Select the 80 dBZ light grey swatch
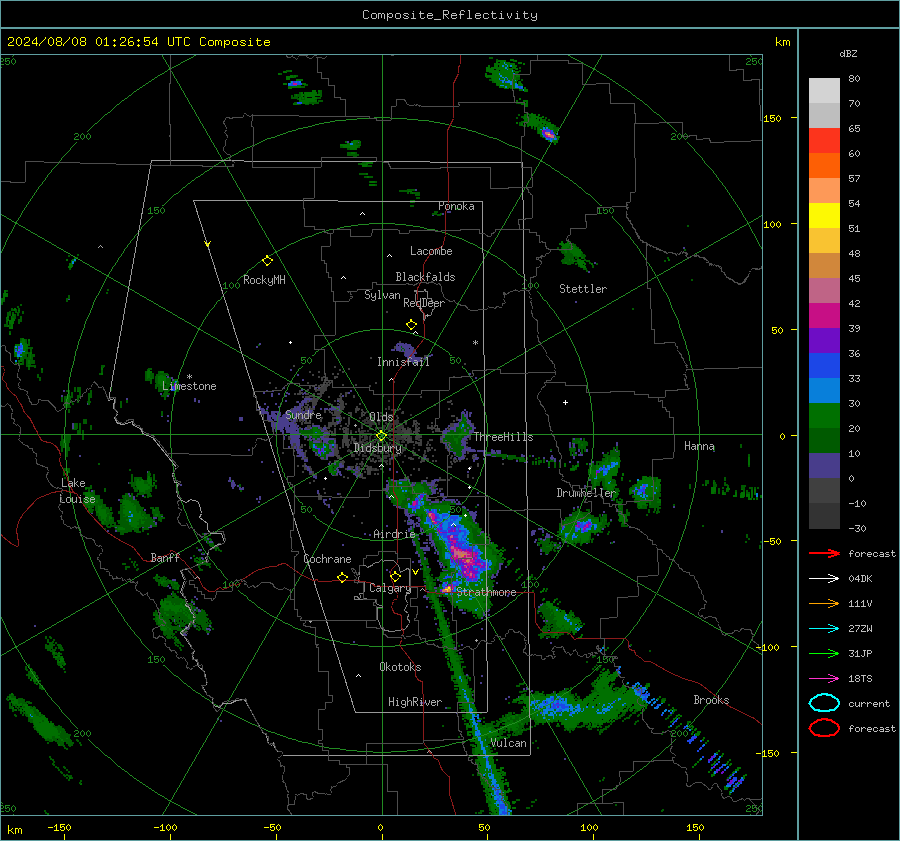This screenshot has height=841, width=900. [824, 90]
